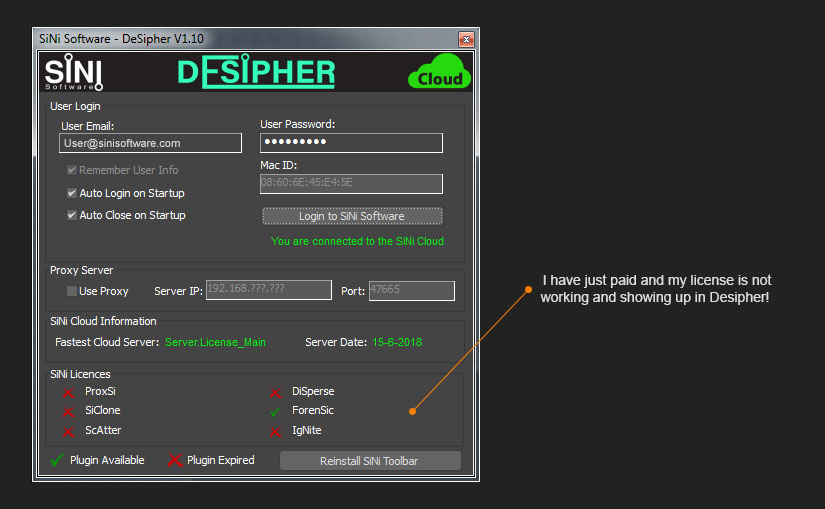Click the Plugin Available green check icon
Image resolution: width=825 pixels, height=509 pixels.
coord(57,460)
